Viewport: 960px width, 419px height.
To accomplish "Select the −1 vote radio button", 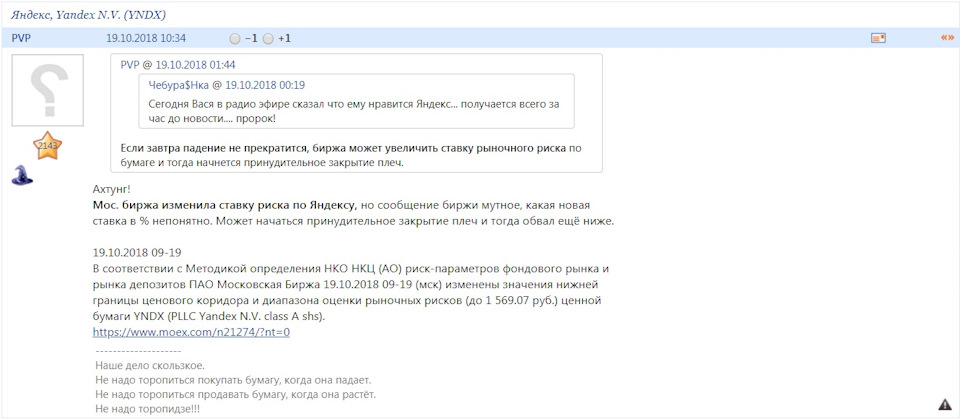I will (234, 39).
